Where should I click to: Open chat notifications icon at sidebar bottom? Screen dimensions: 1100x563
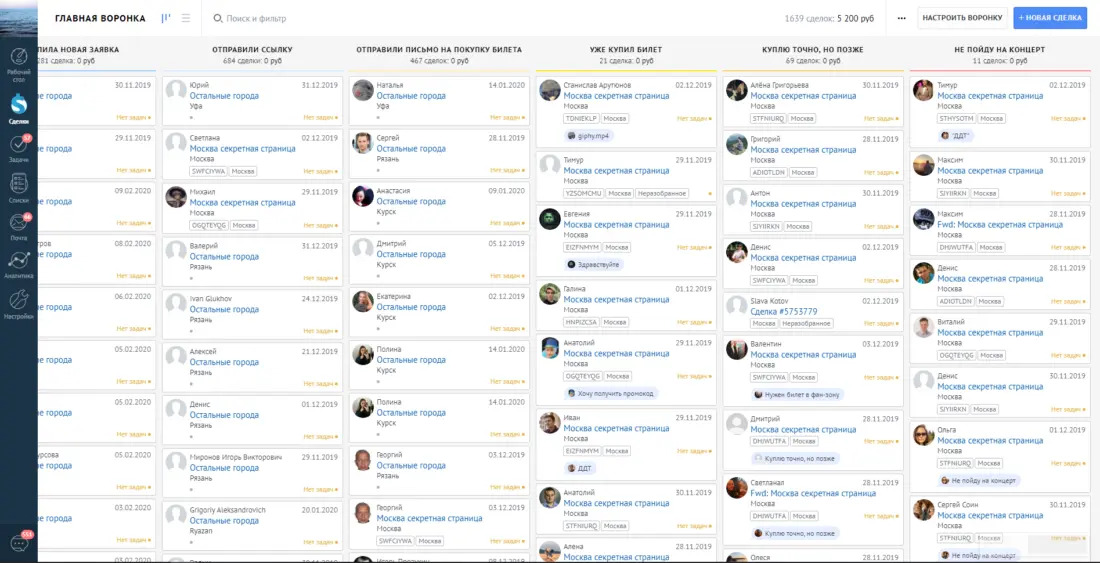coord(19,542)
